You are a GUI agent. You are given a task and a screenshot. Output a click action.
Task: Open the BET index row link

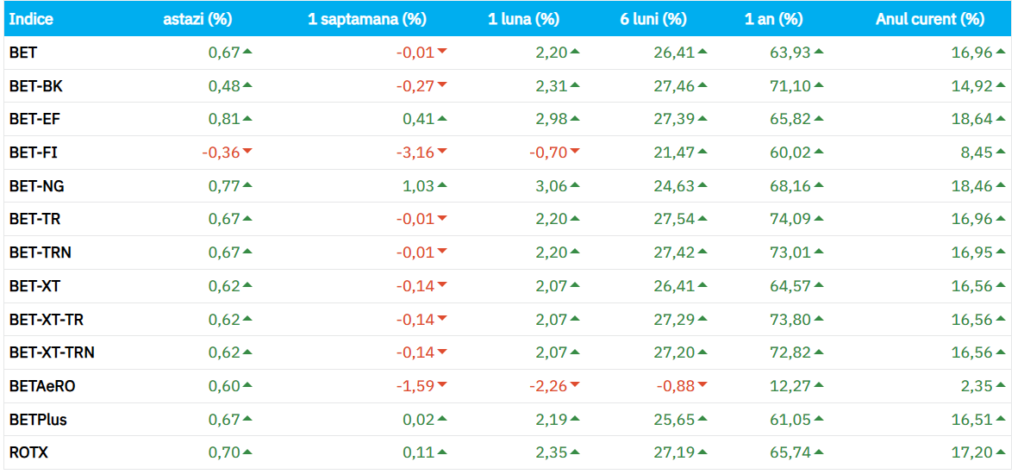click(22, 53)
